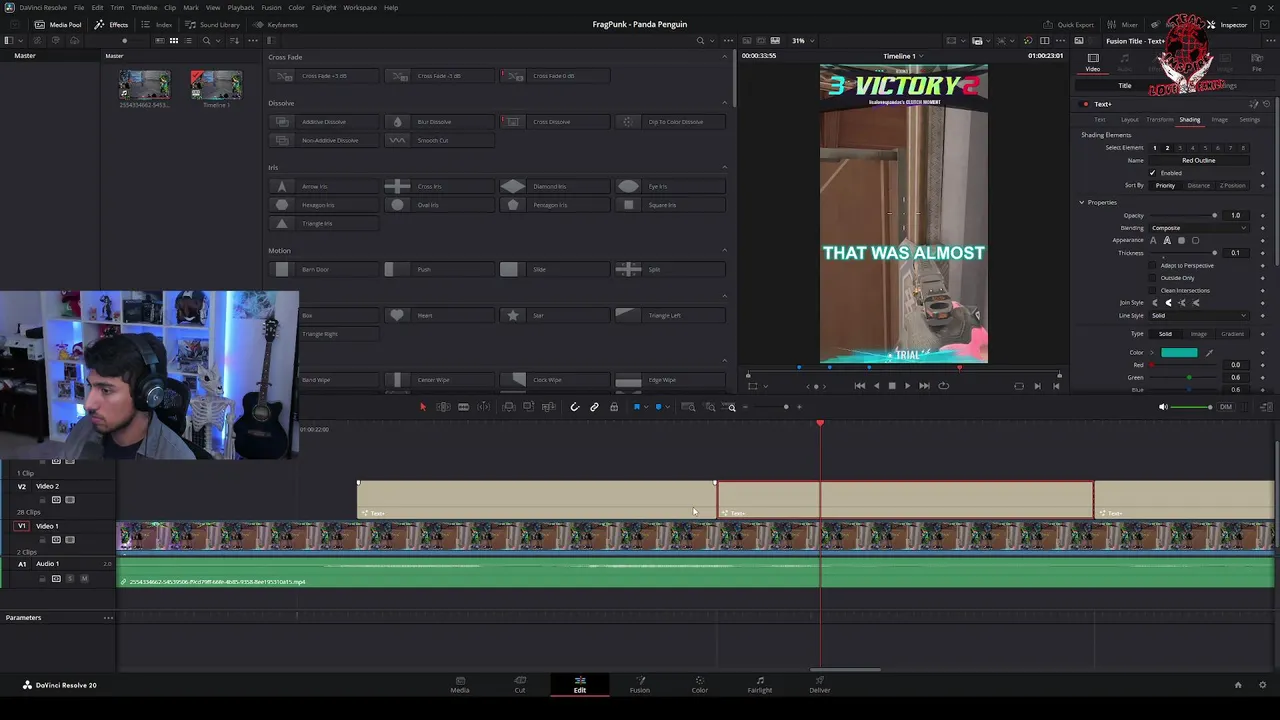This screenshot has width=1280, height=720.
Task: Select shading element 1
Action: pos(1154,148)
